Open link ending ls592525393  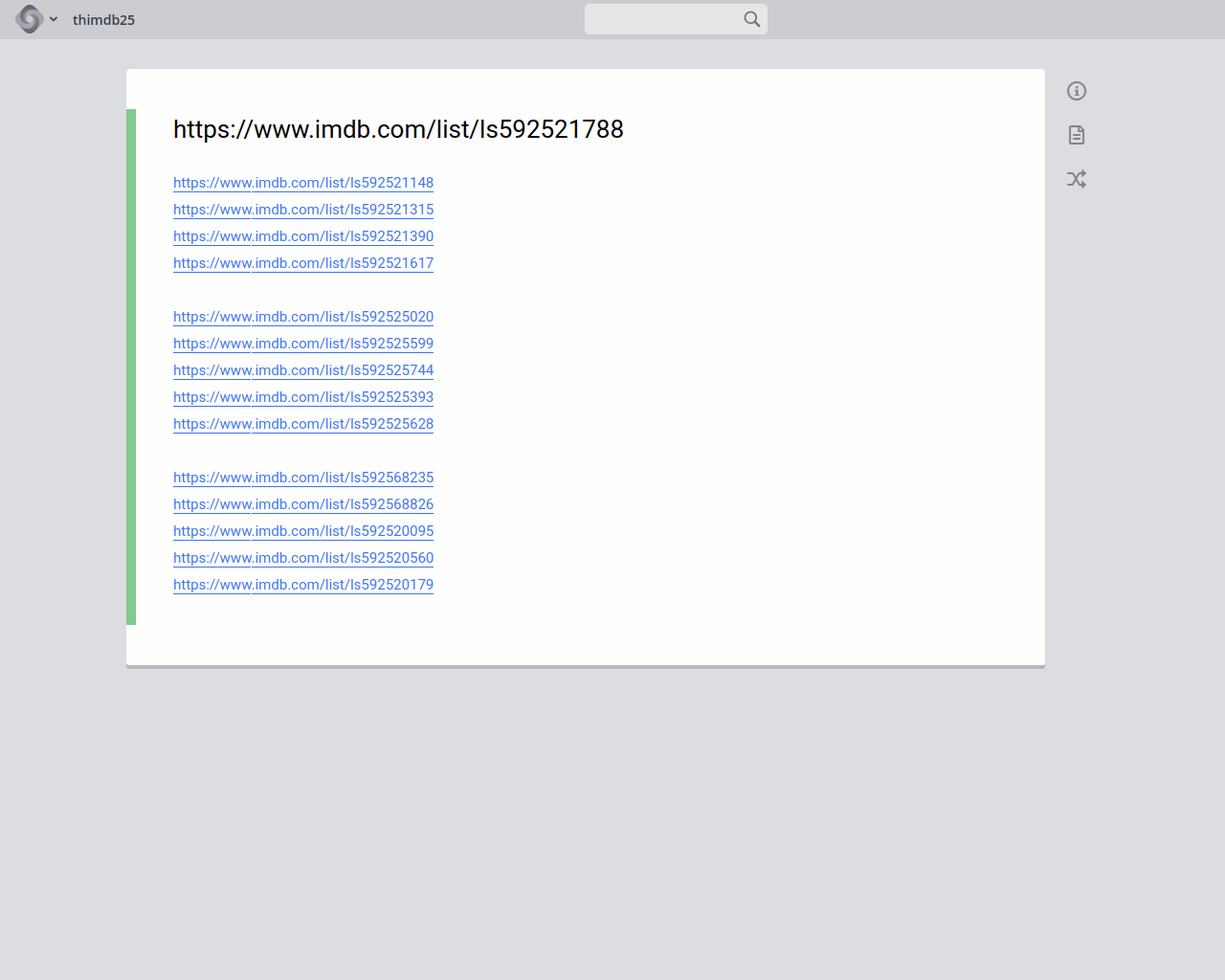pyautogui.click(x=303, y=397)
